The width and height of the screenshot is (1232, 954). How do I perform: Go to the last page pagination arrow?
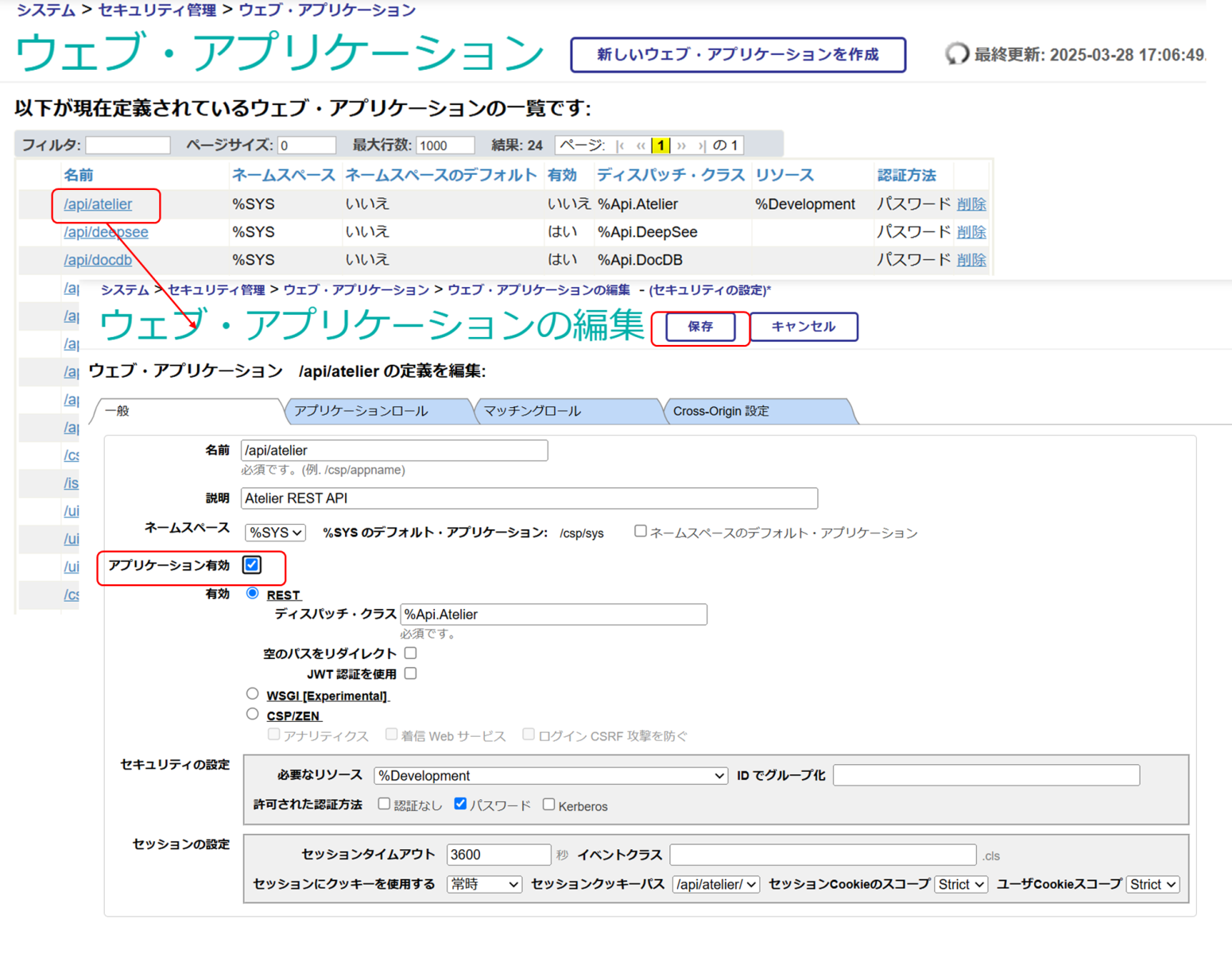coord(701,145)
